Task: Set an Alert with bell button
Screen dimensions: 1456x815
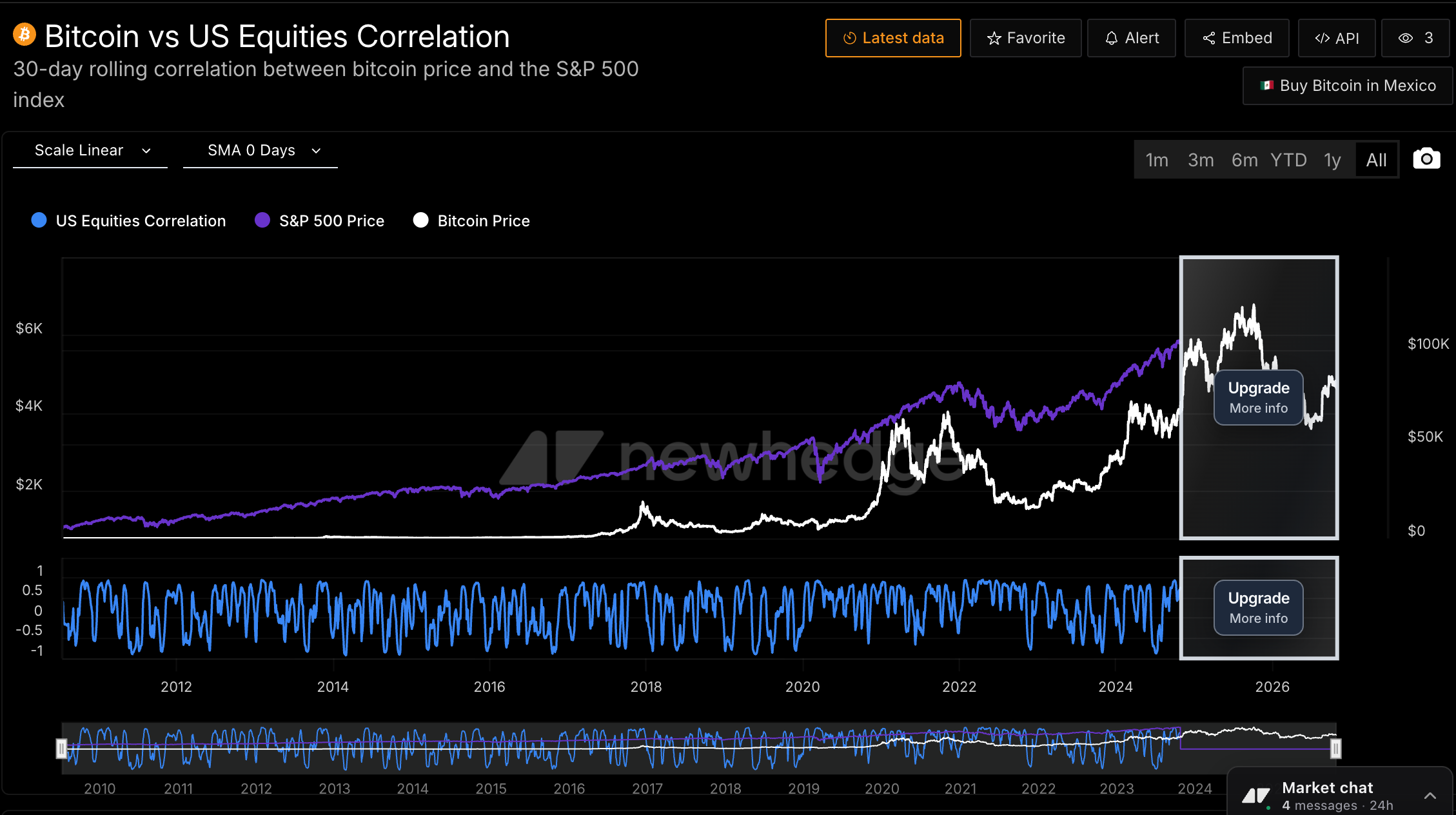Action: pos(1132,38)
